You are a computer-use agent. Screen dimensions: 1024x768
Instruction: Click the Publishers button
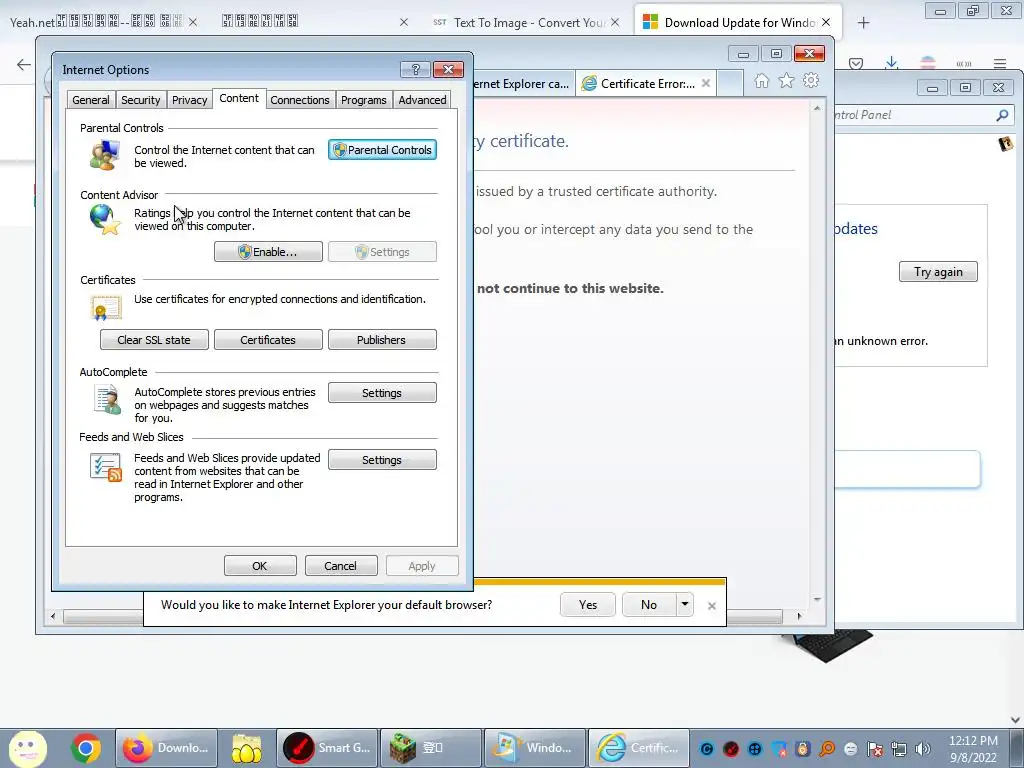pyautogui.click(x=382, y=340)
